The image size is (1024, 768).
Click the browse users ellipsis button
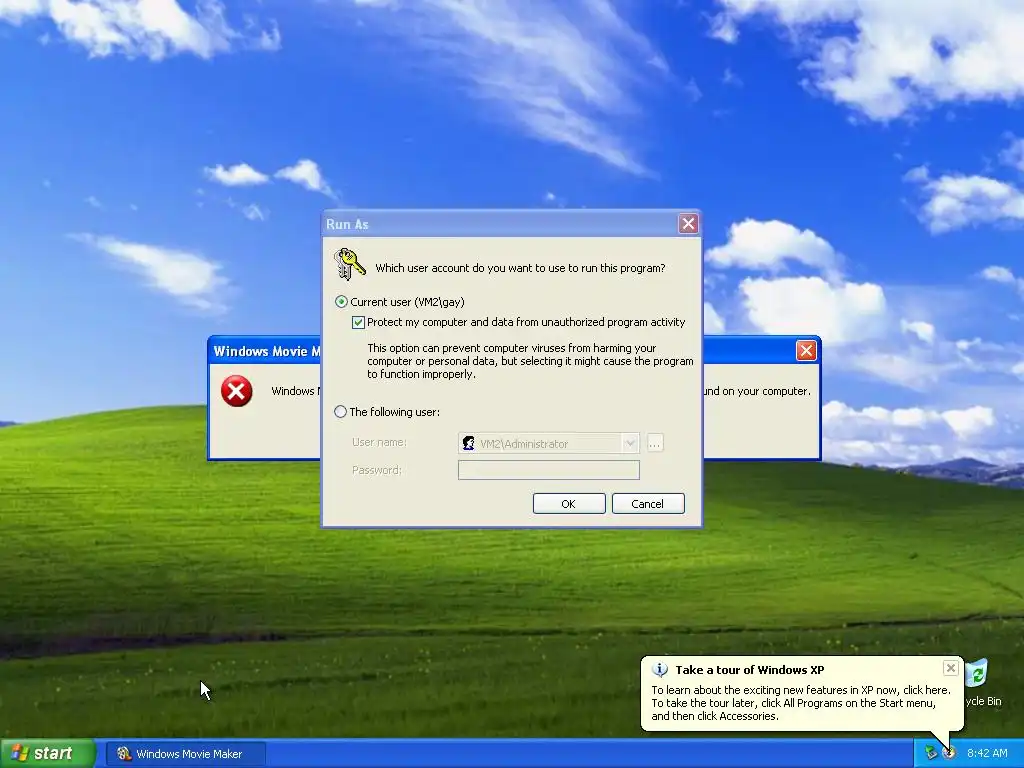655,443
